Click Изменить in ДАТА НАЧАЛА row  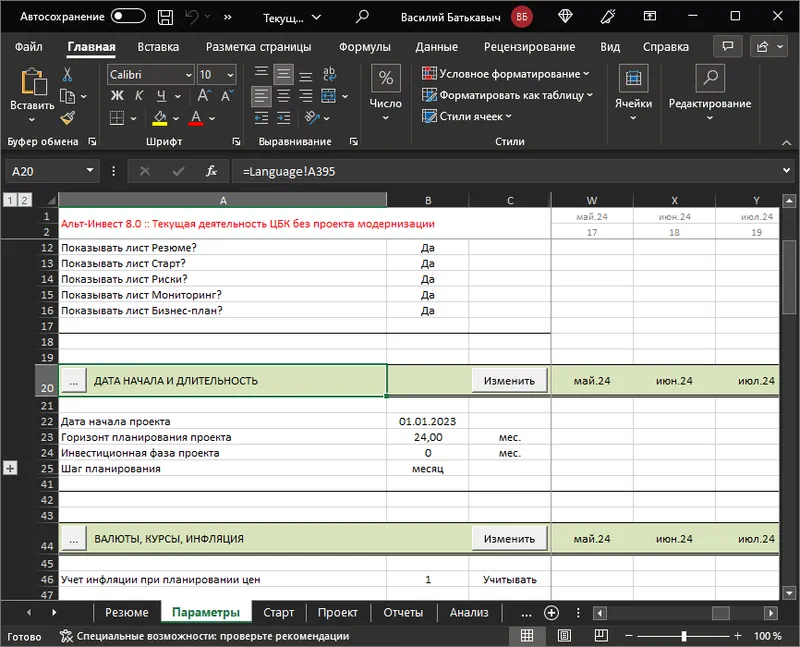(x=509, y=381)
